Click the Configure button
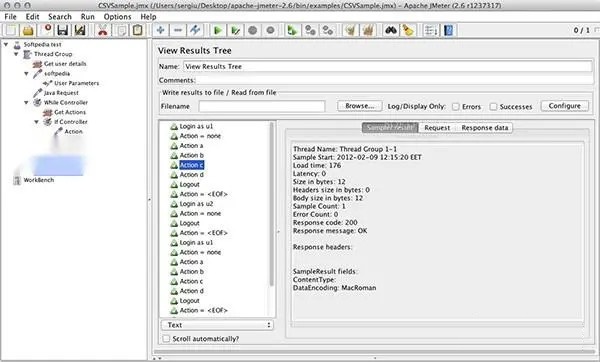 coord(565,106)
